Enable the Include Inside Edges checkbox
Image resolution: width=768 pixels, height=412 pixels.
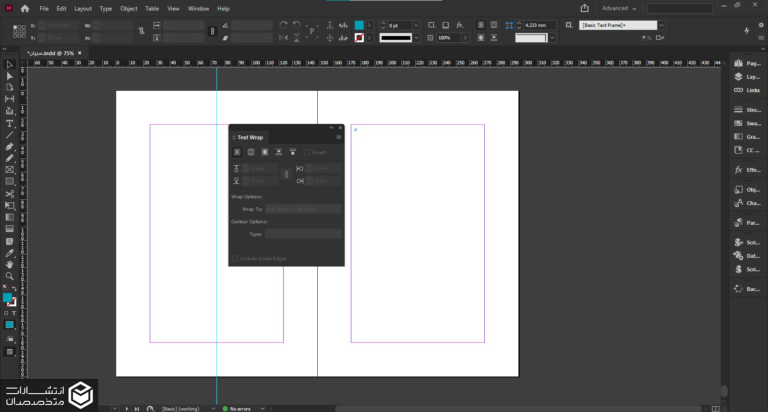235,258
